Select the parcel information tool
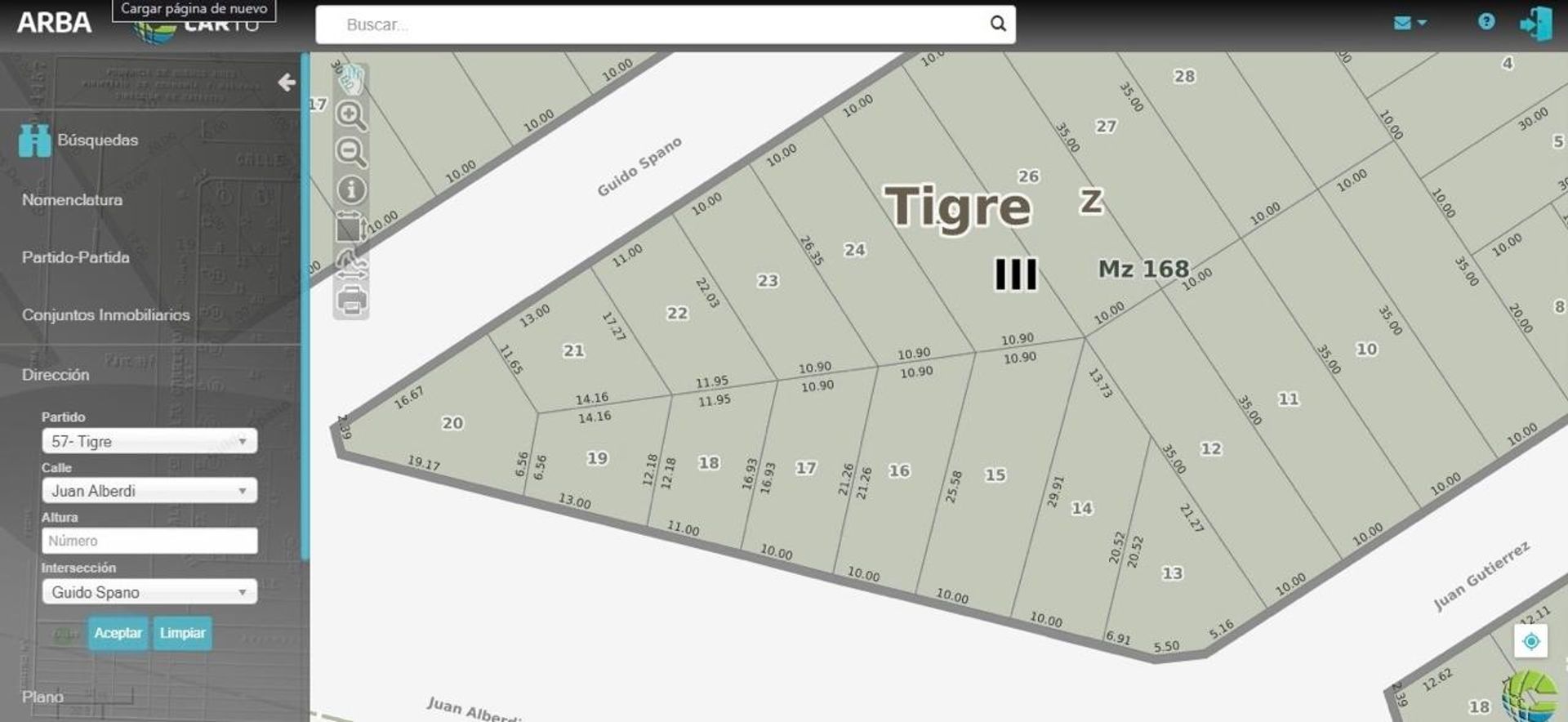The height and width of the screenshot is (722, 1568). [351, 190]
